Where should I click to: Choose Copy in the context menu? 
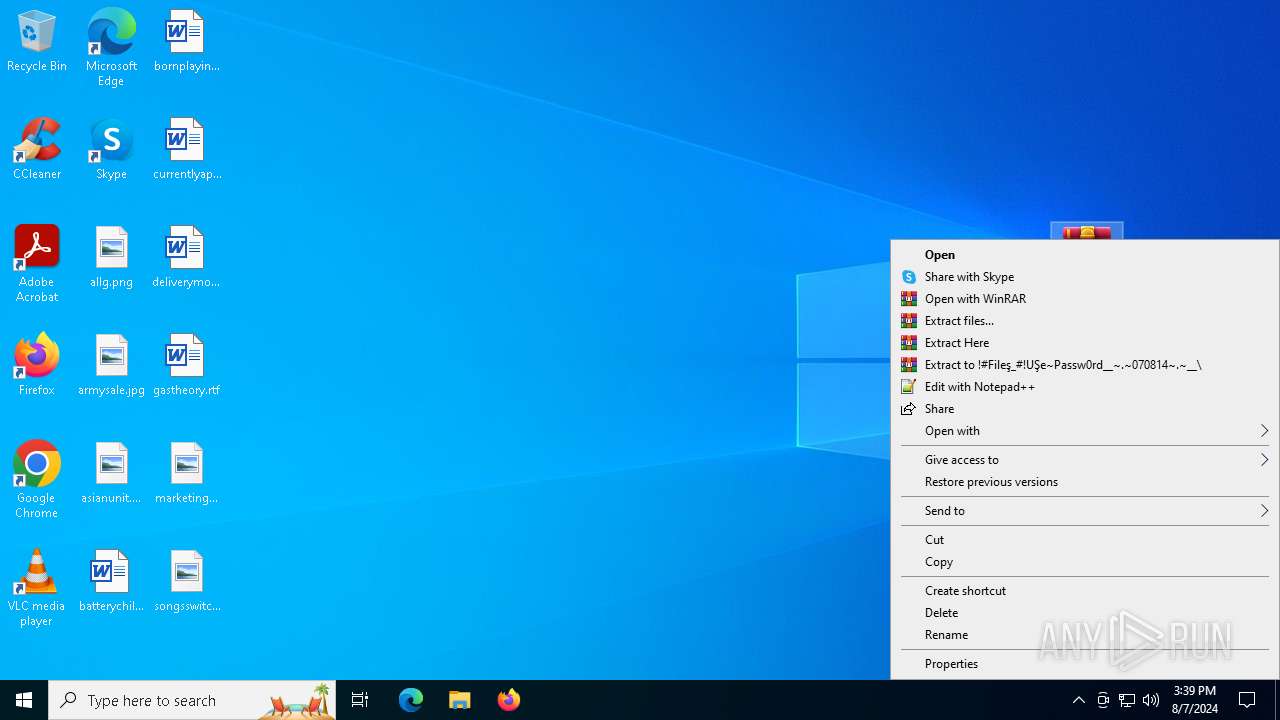(1085, 562)
